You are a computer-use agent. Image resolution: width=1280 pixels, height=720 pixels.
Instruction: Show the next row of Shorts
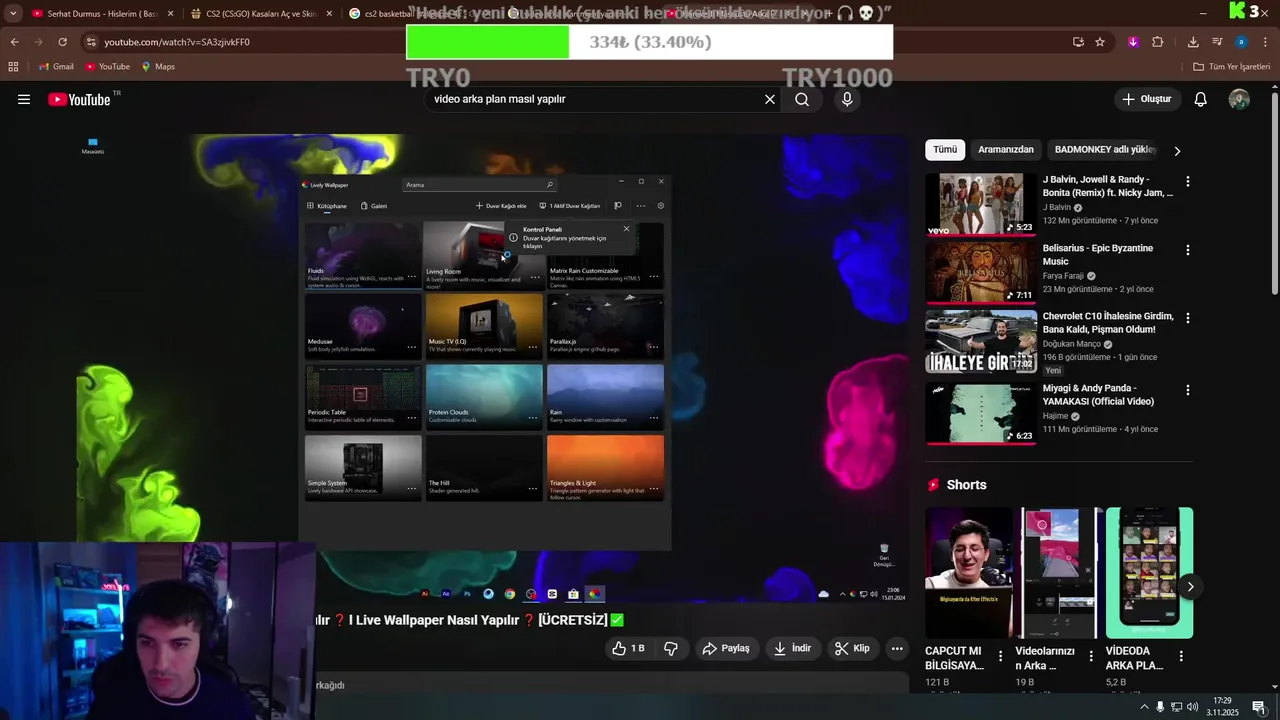[1190, 587]
